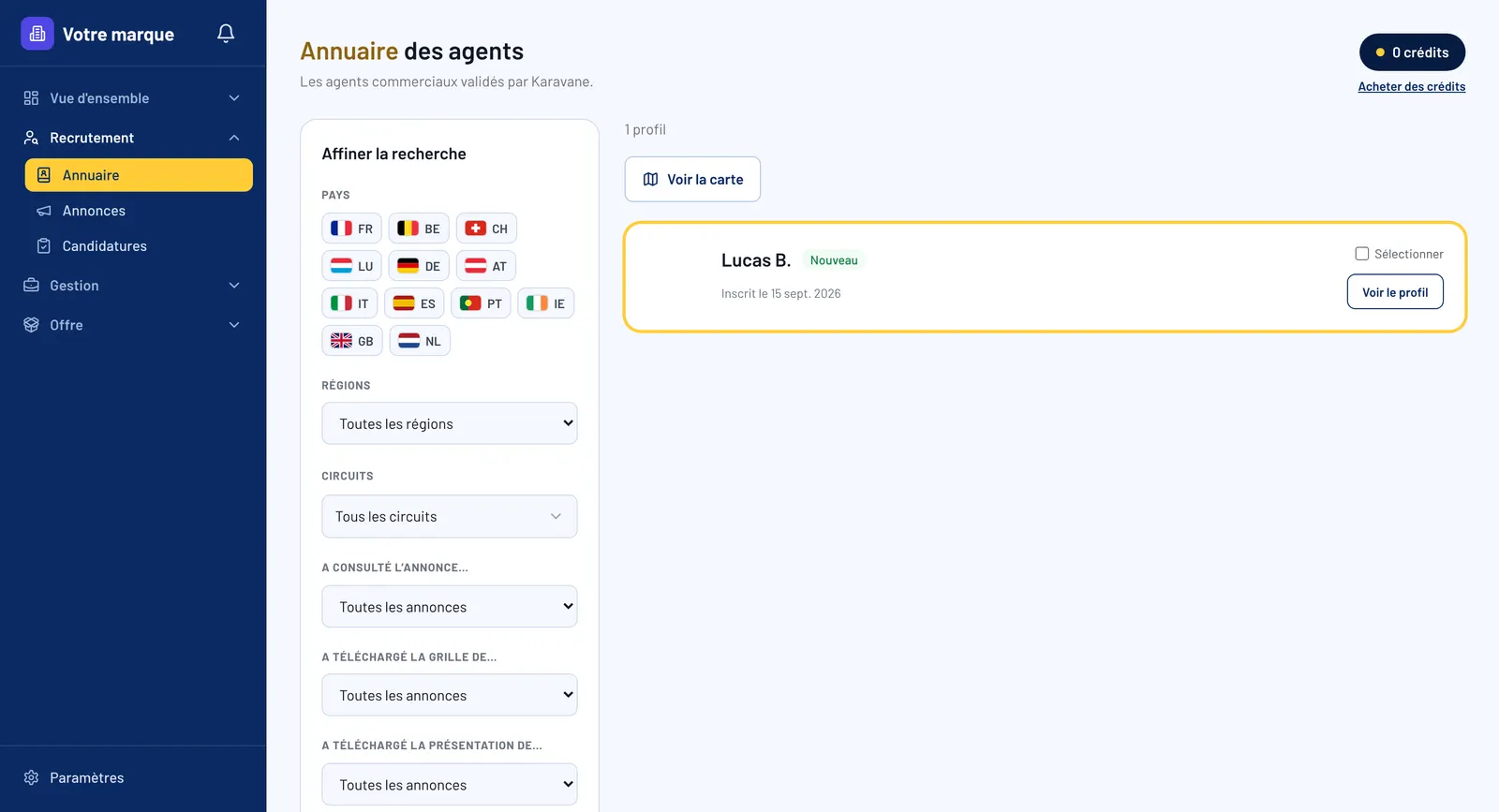Click the Offre layers icon
The width and height of the screenshot is (1499, 812).
click(x=31, y=325)
